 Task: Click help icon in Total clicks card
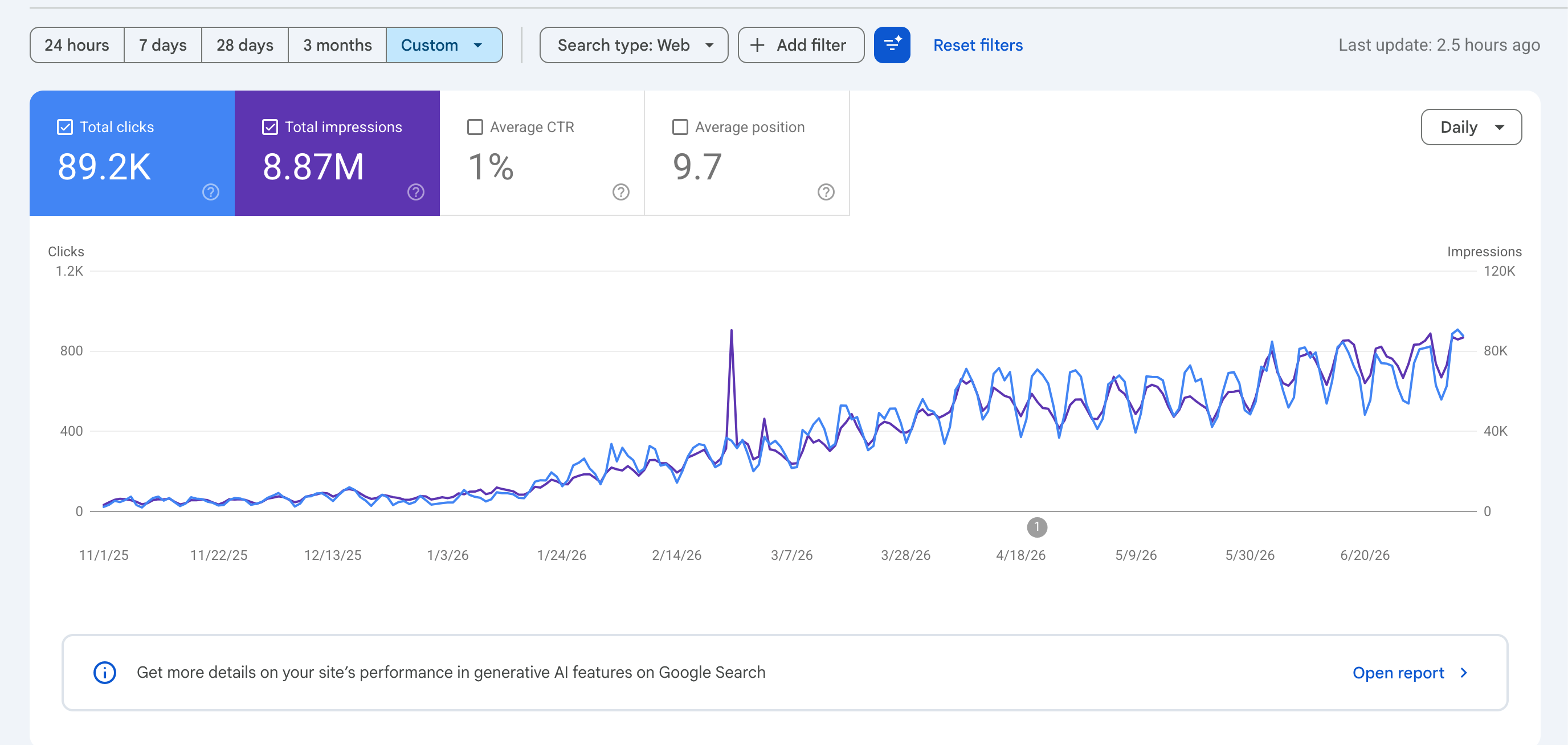(211, 193)
